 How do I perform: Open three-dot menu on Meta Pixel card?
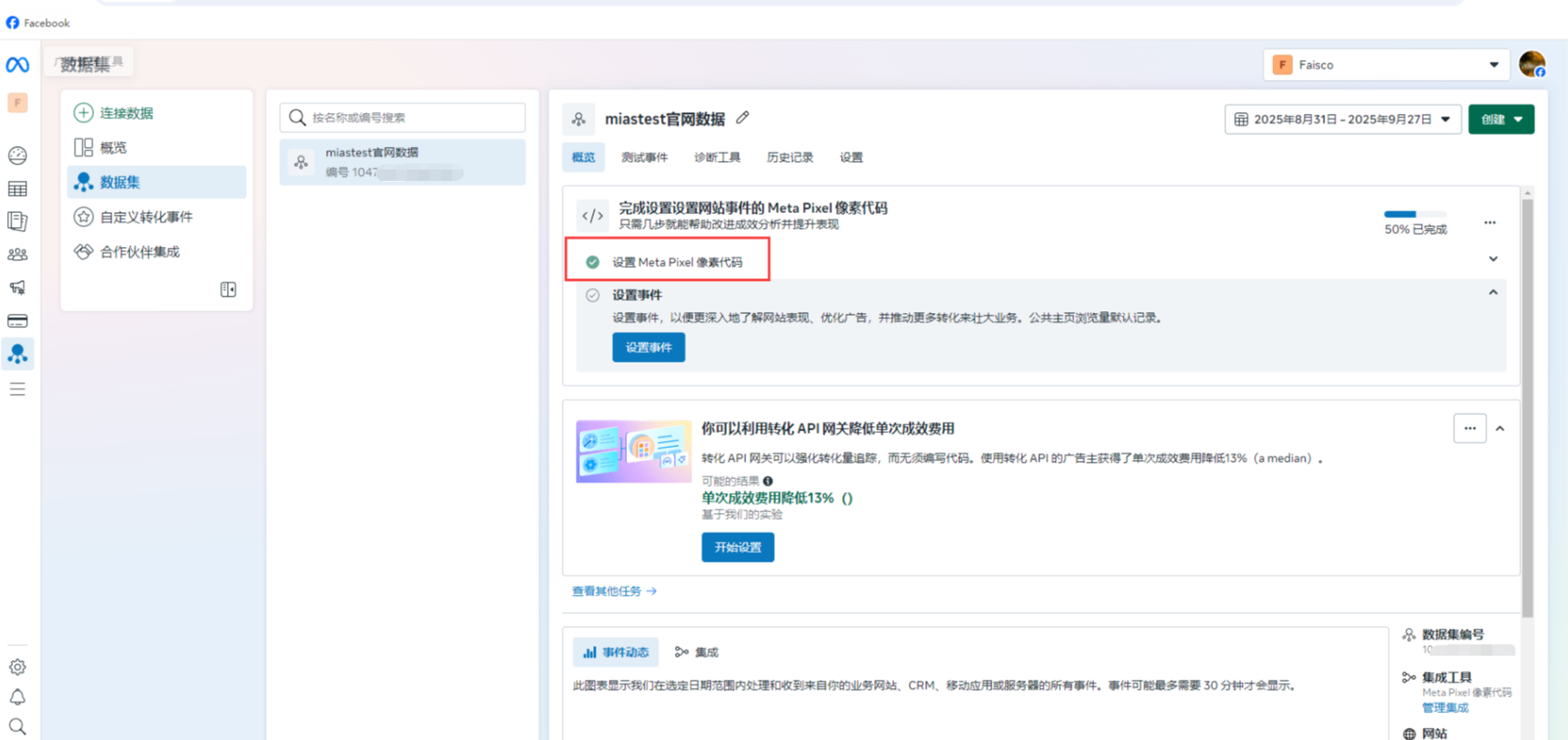pos(1490,223)
